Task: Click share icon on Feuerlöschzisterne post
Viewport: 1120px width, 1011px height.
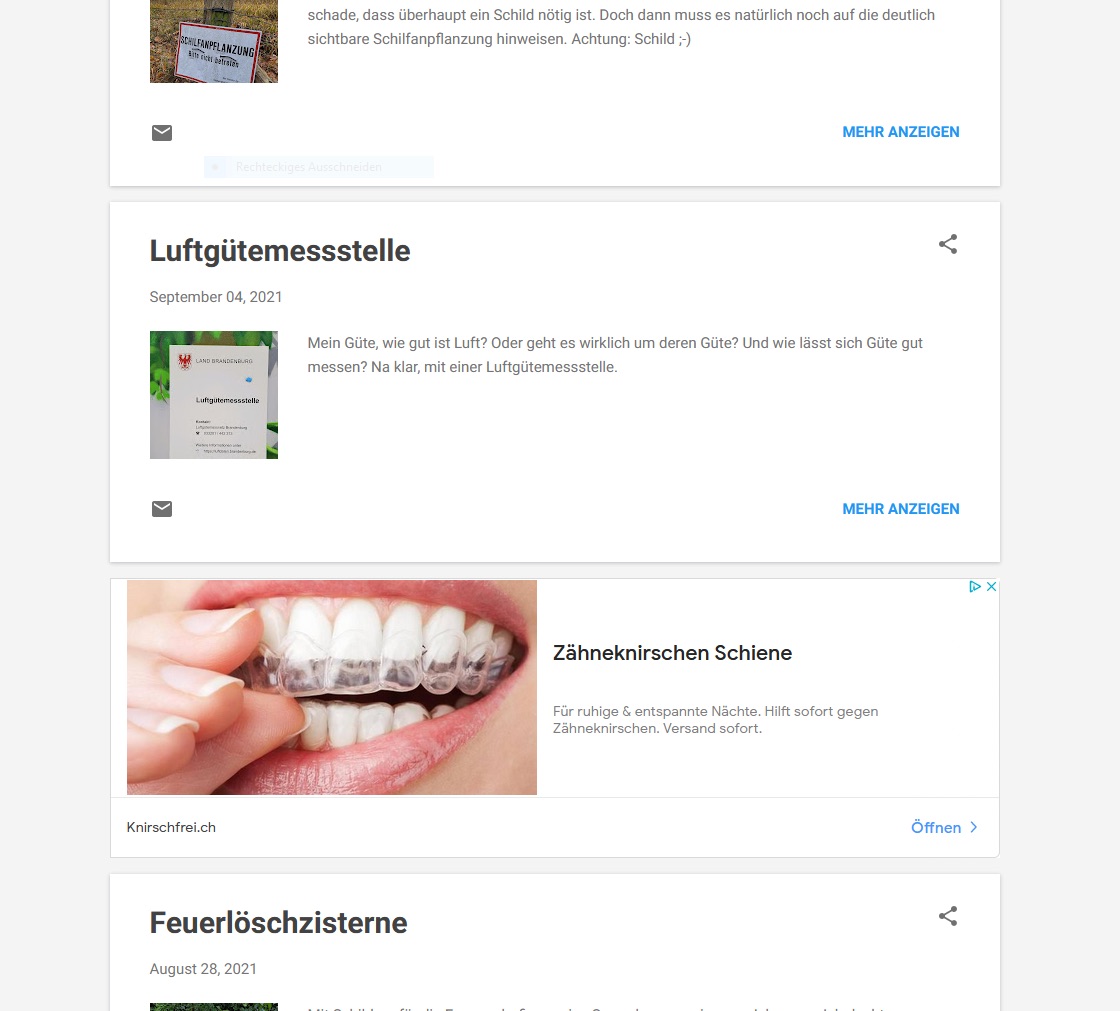Action: pyautogui.click(x=948, y=916)
